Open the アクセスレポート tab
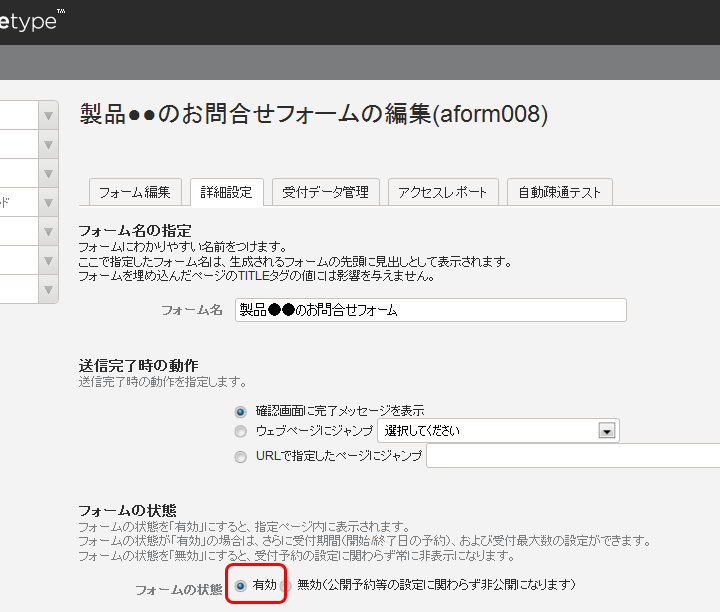Viewport: 720px width, 612px height. click(x=443, y=192)
